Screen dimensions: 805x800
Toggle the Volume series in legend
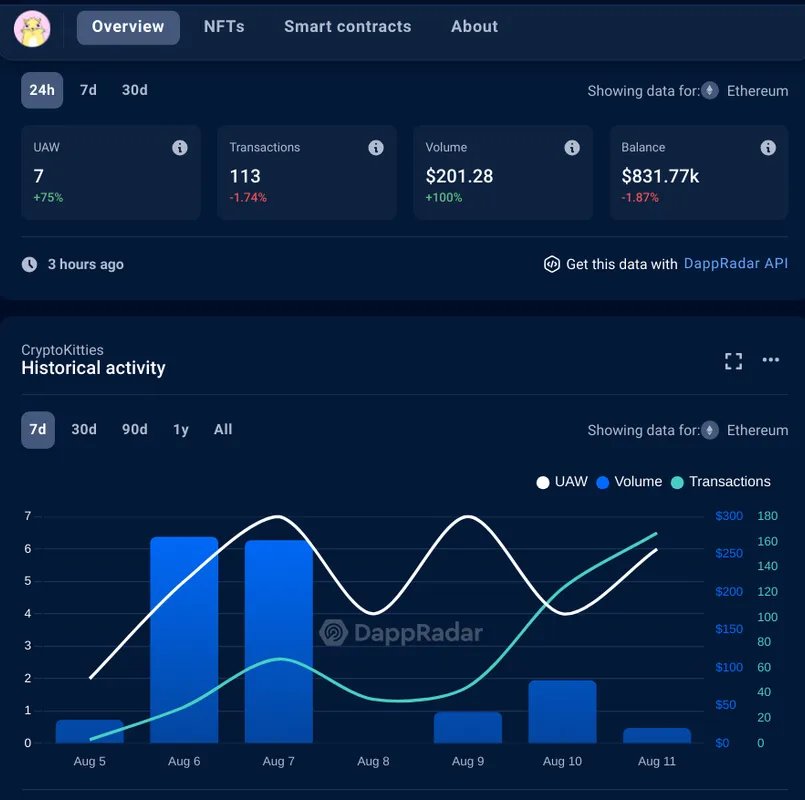[629, 482]
